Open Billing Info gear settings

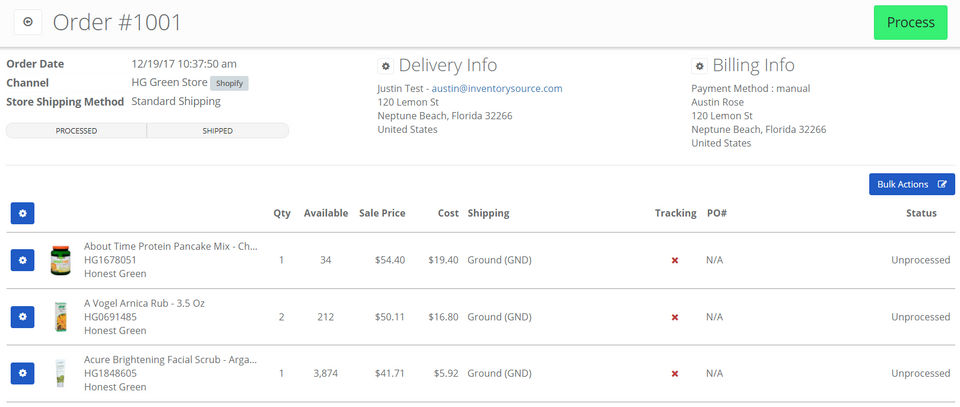click(x=699, y=66)
